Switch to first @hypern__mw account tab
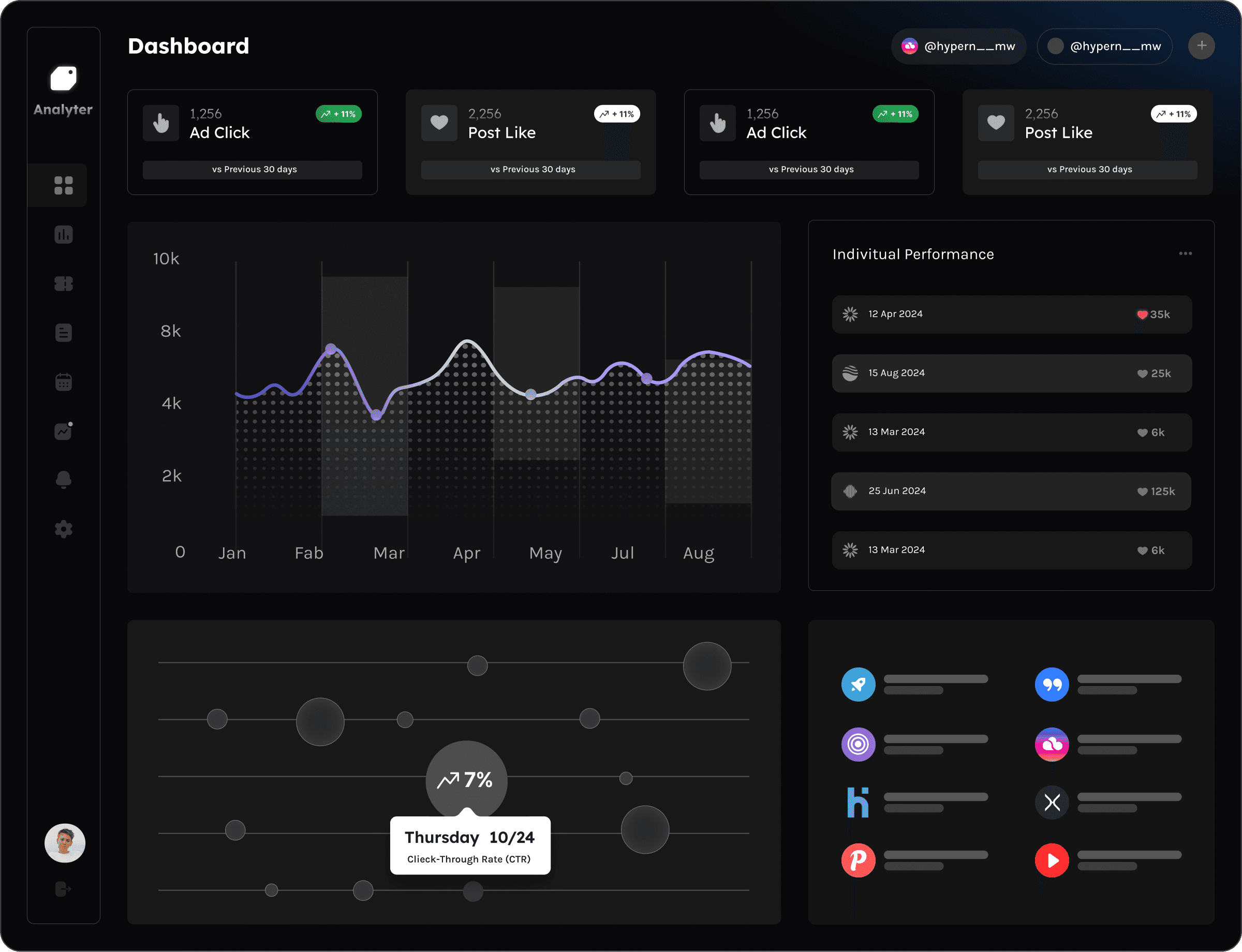 tap(958, 47)
